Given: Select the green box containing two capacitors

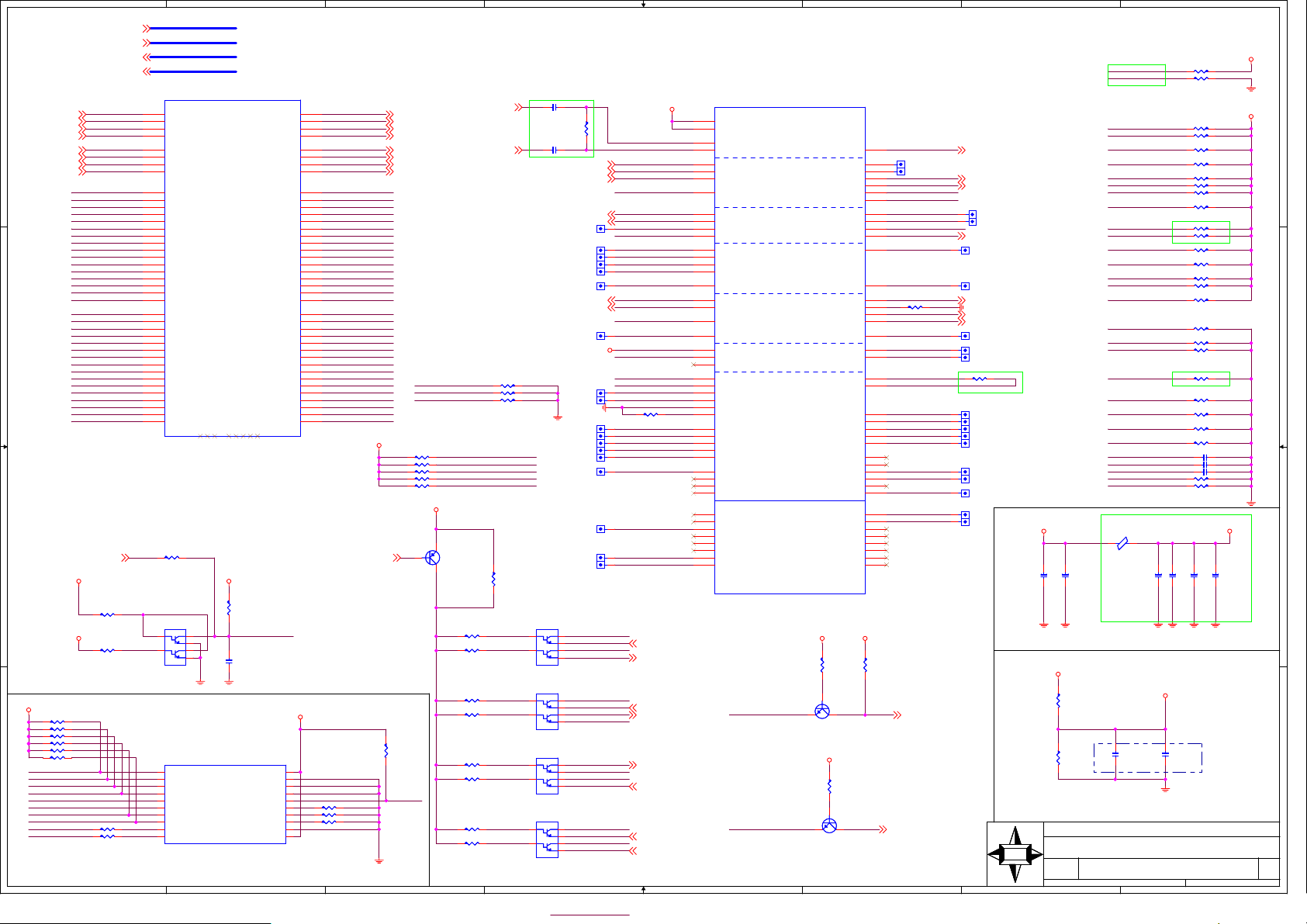Looking at the screenshot, I should (x=562, y=129).
